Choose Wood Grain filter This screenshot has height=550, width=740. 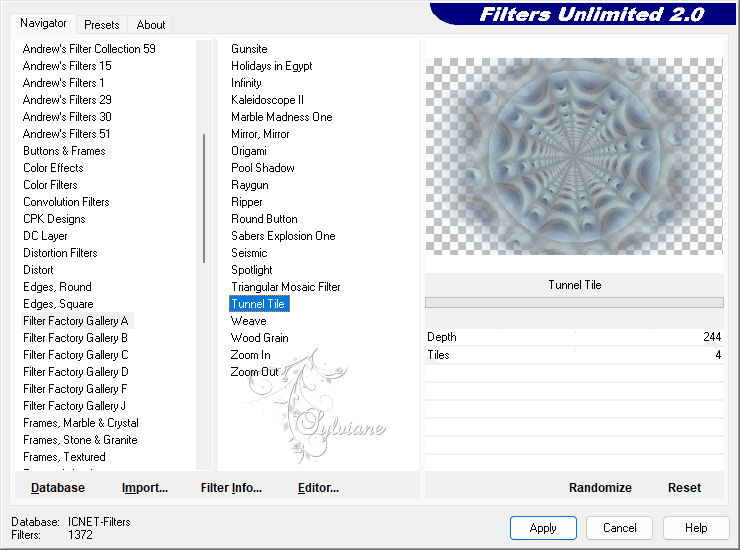pos(260,338)
